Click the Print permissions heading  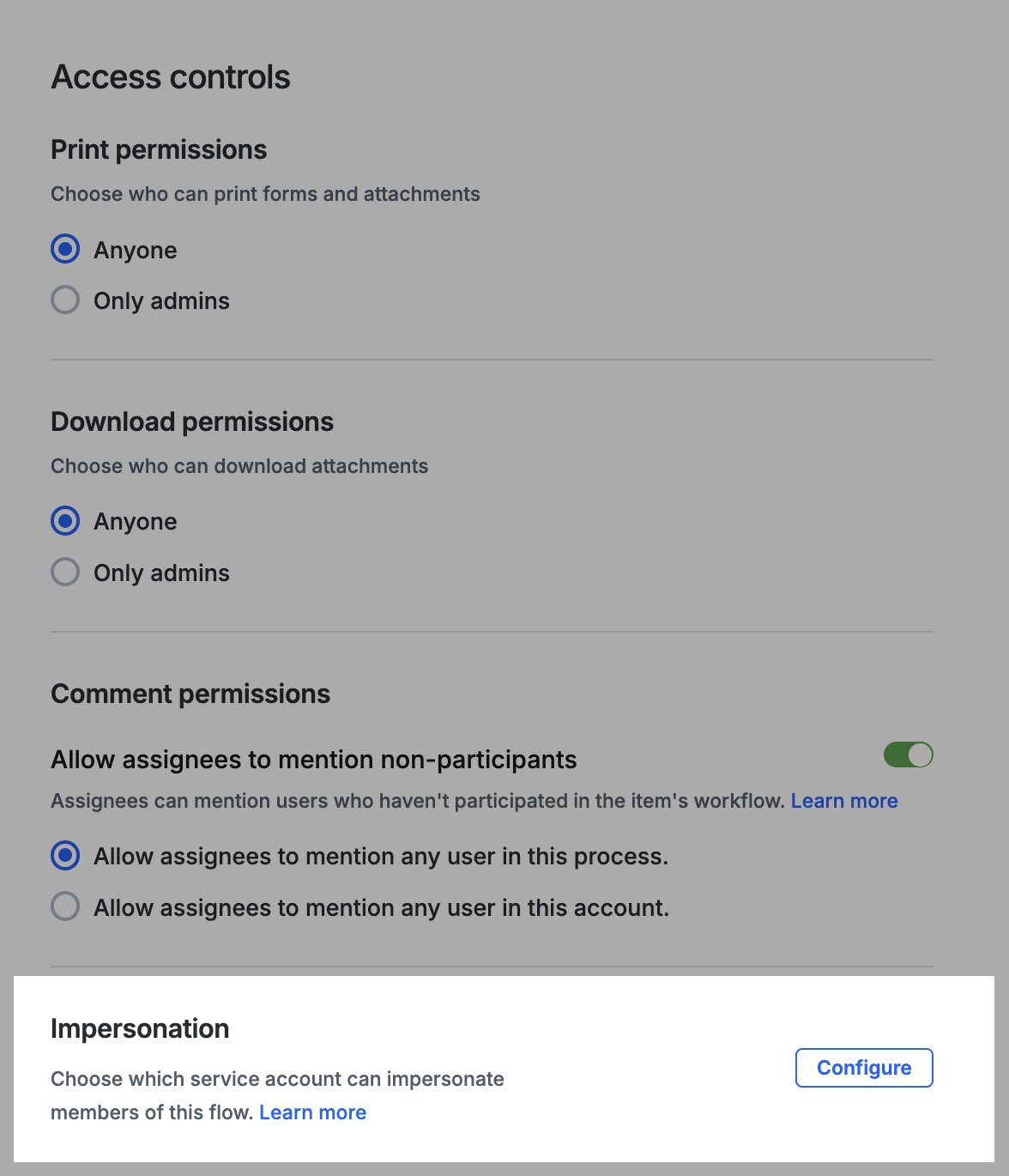click(159, 149)
